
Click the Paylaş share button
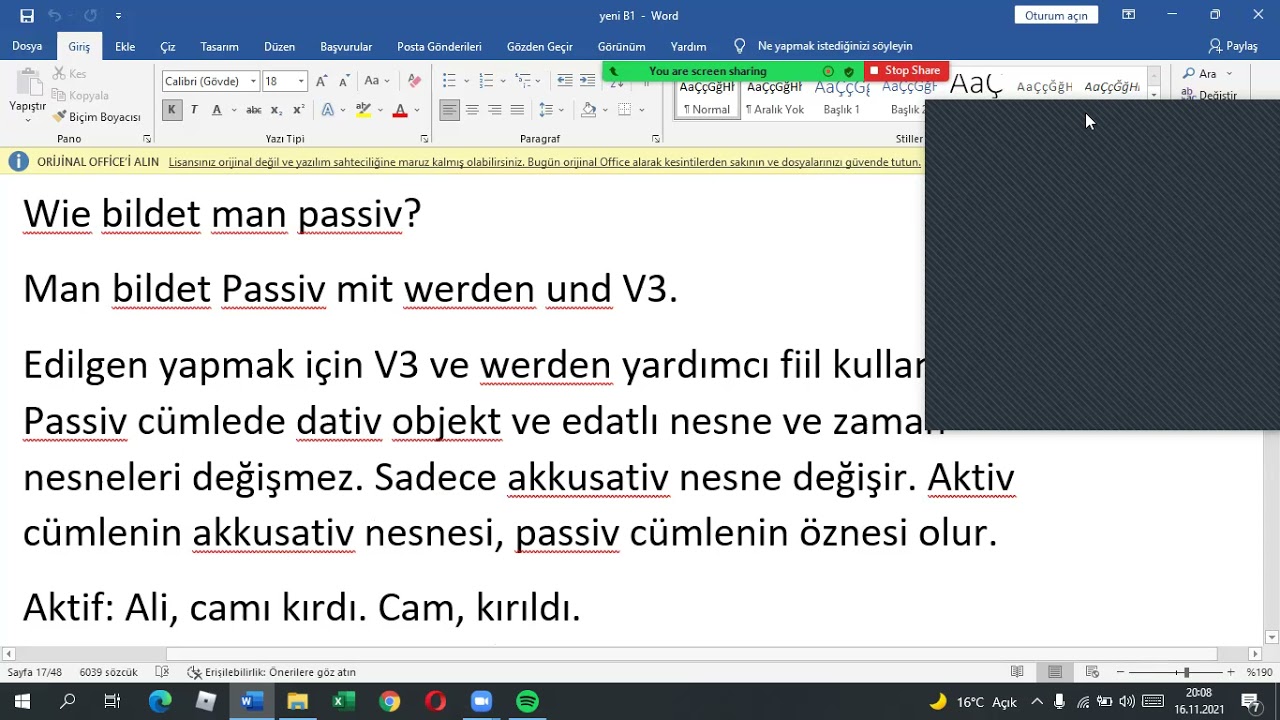(1233, 46)
